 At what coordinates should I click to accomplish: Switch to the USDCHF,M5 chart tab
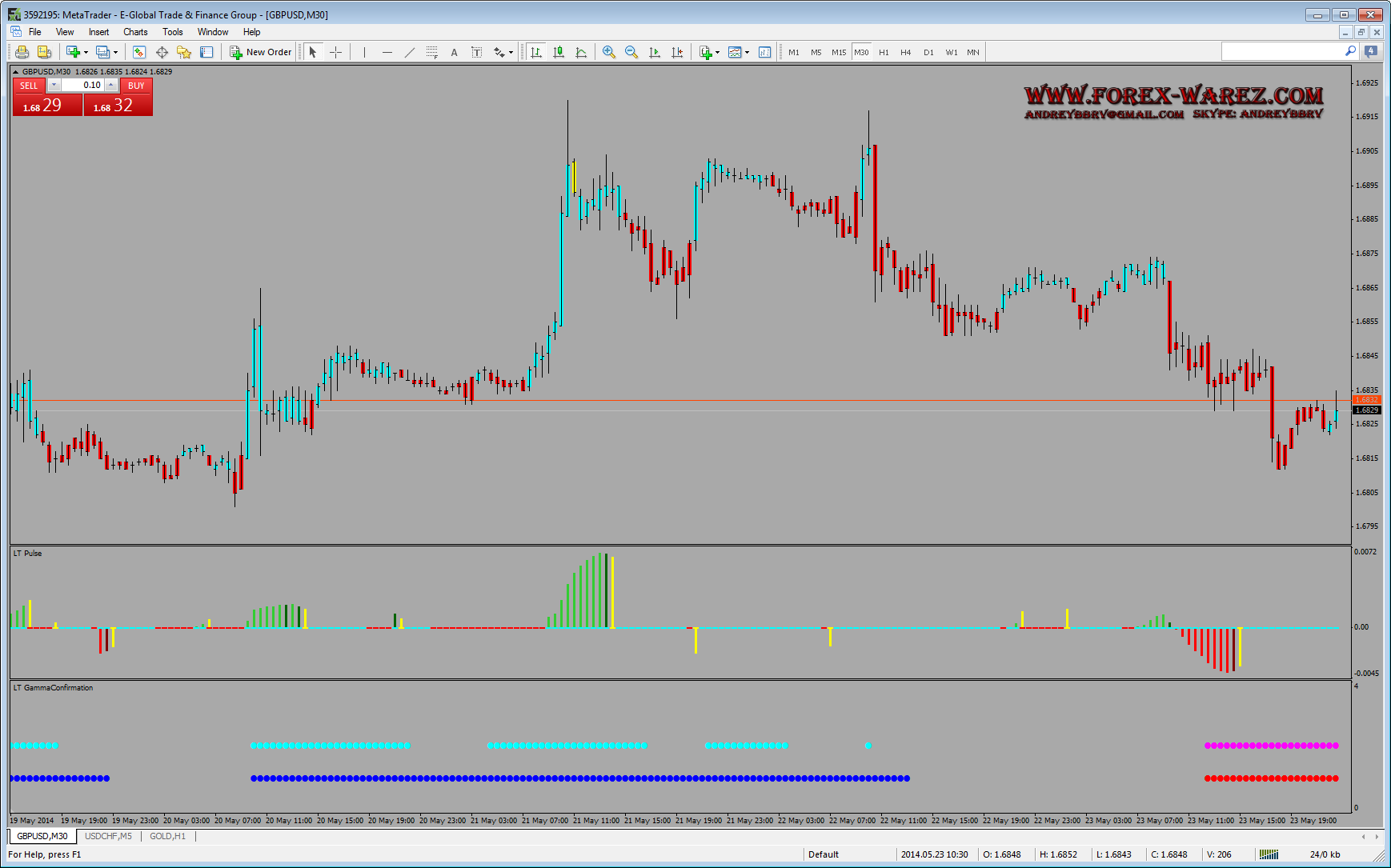point(108,836)
